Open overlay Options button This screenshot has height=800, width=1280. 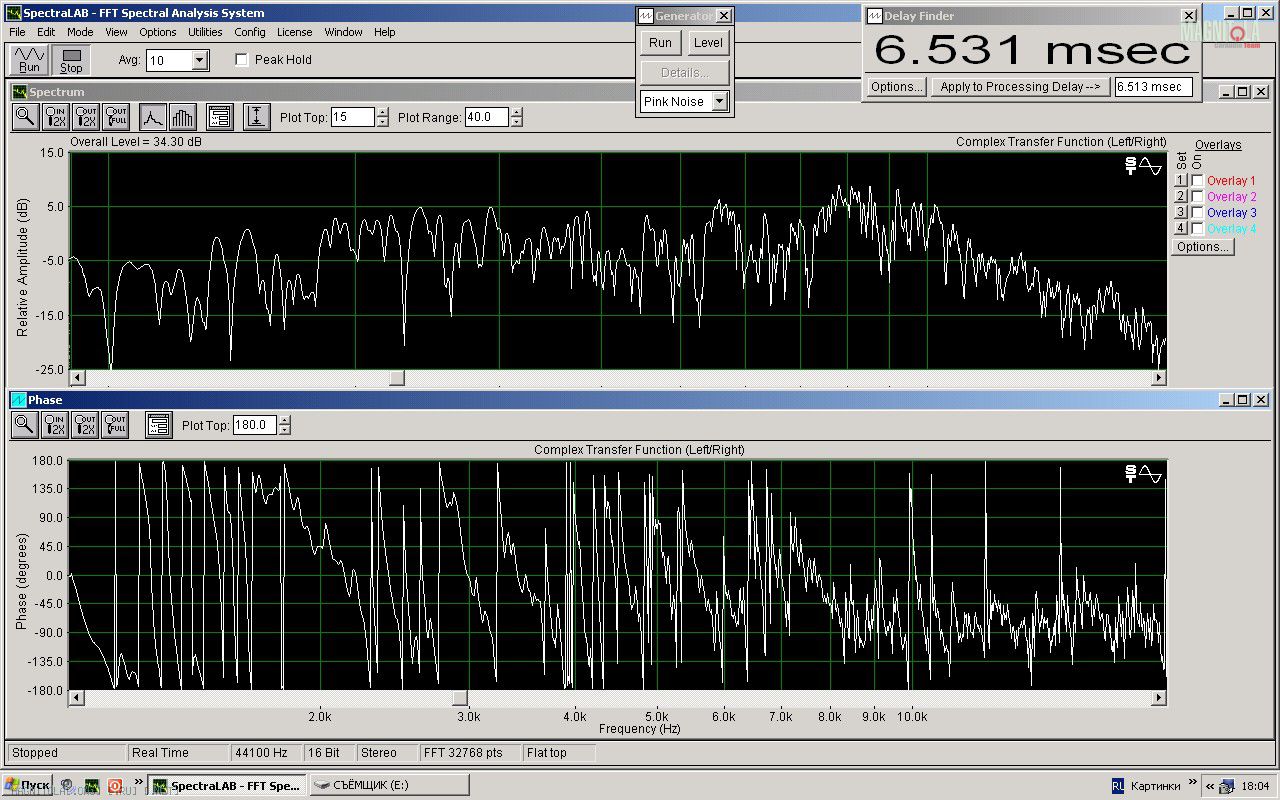click(x=1203, y=247)
